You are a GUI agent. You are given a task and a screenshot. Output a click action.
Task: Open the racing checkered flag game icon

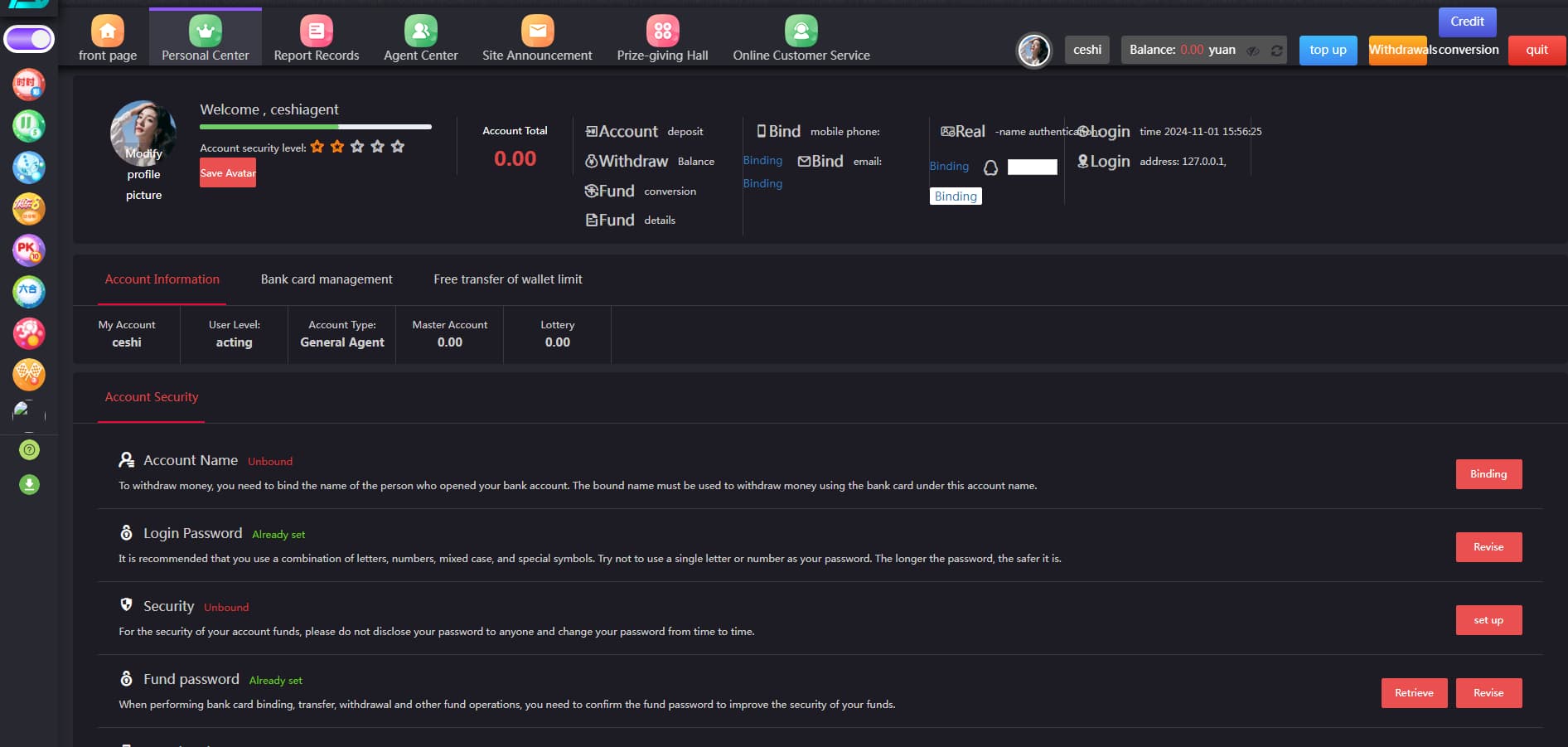tap(29, 375)
